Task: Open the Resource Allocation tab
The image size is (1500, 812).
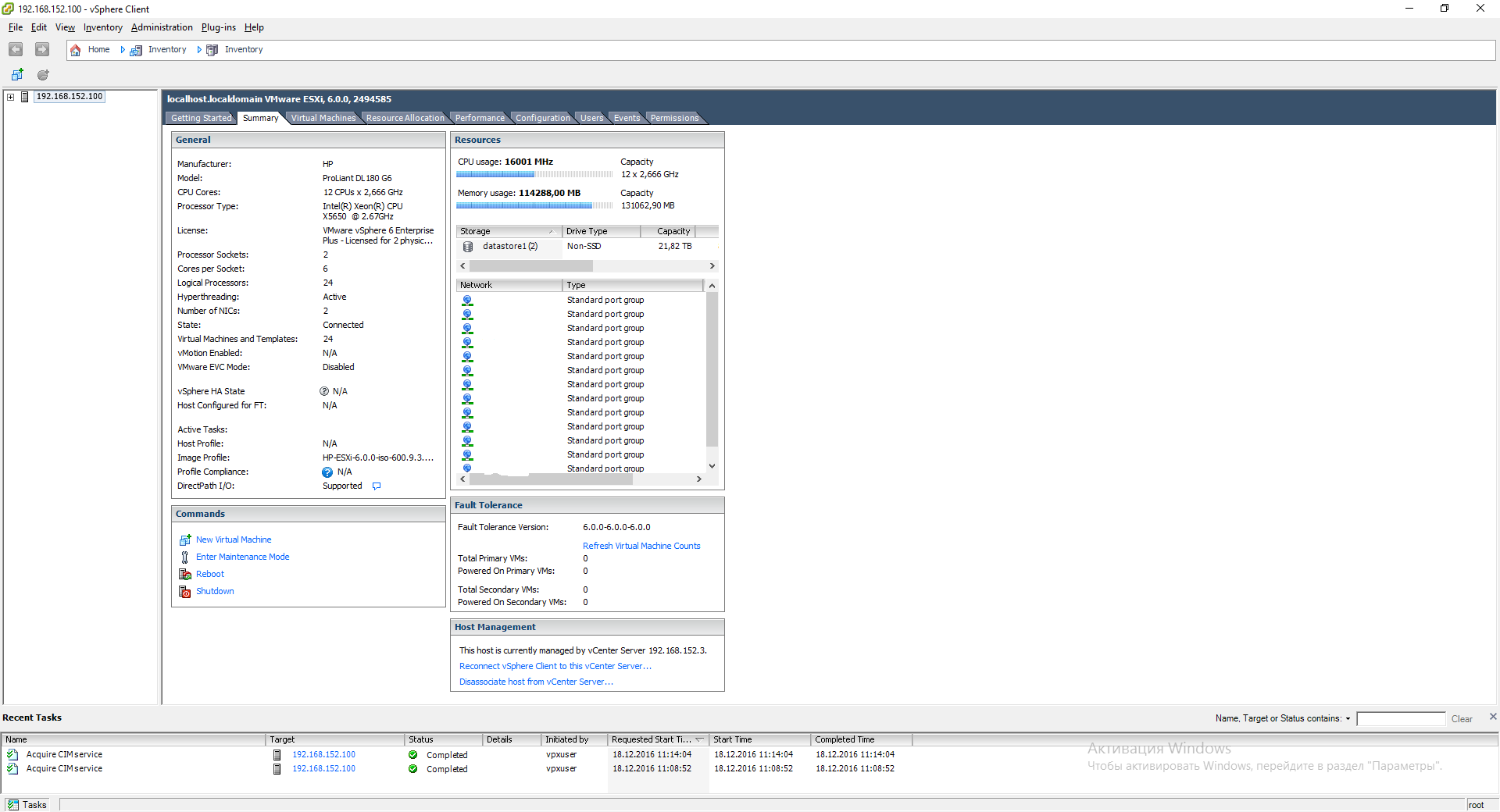Action: tap(405, 118)
